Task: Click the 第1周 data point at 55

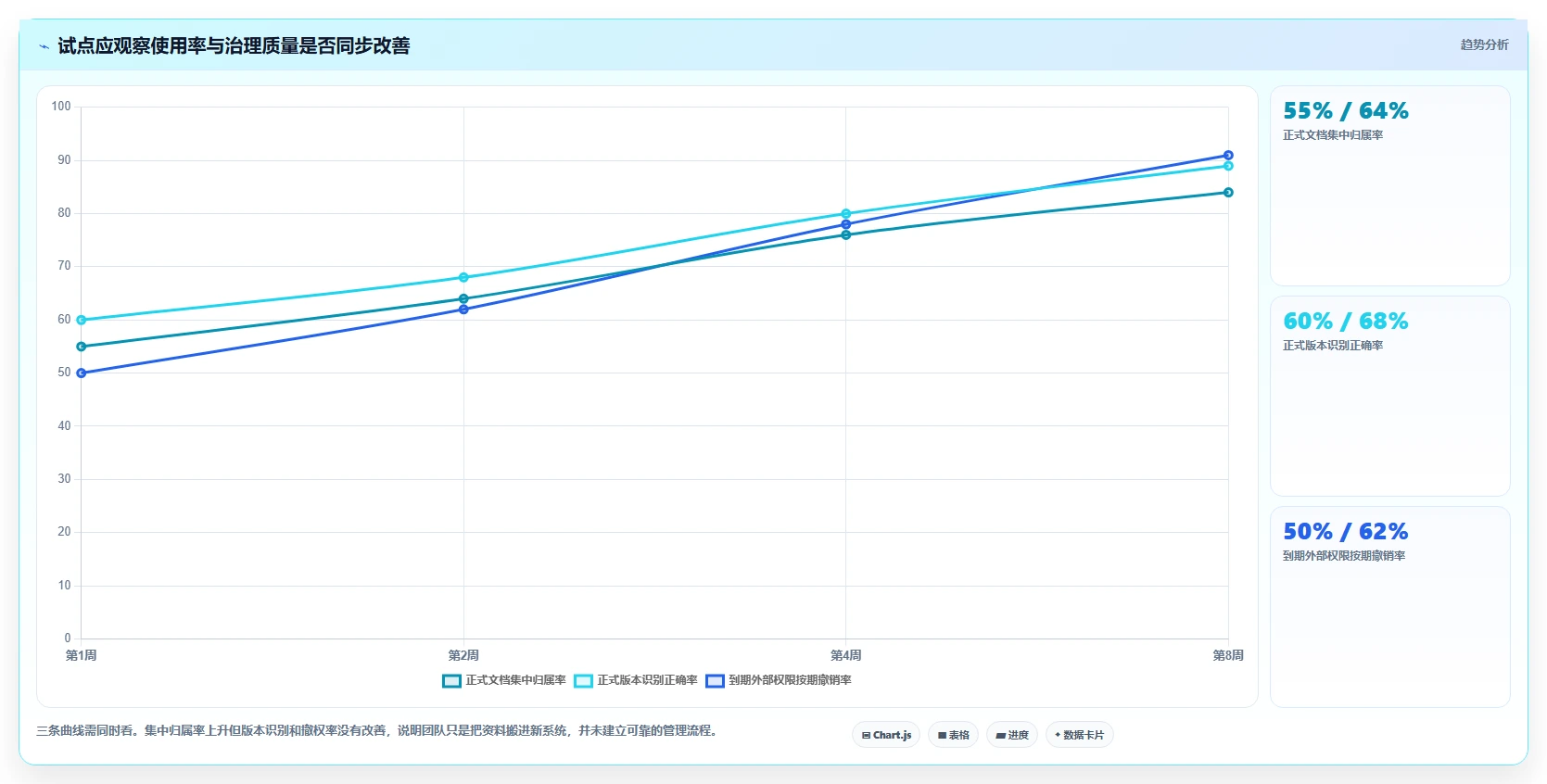Action: pyautogui.click(x=82, y=347)
